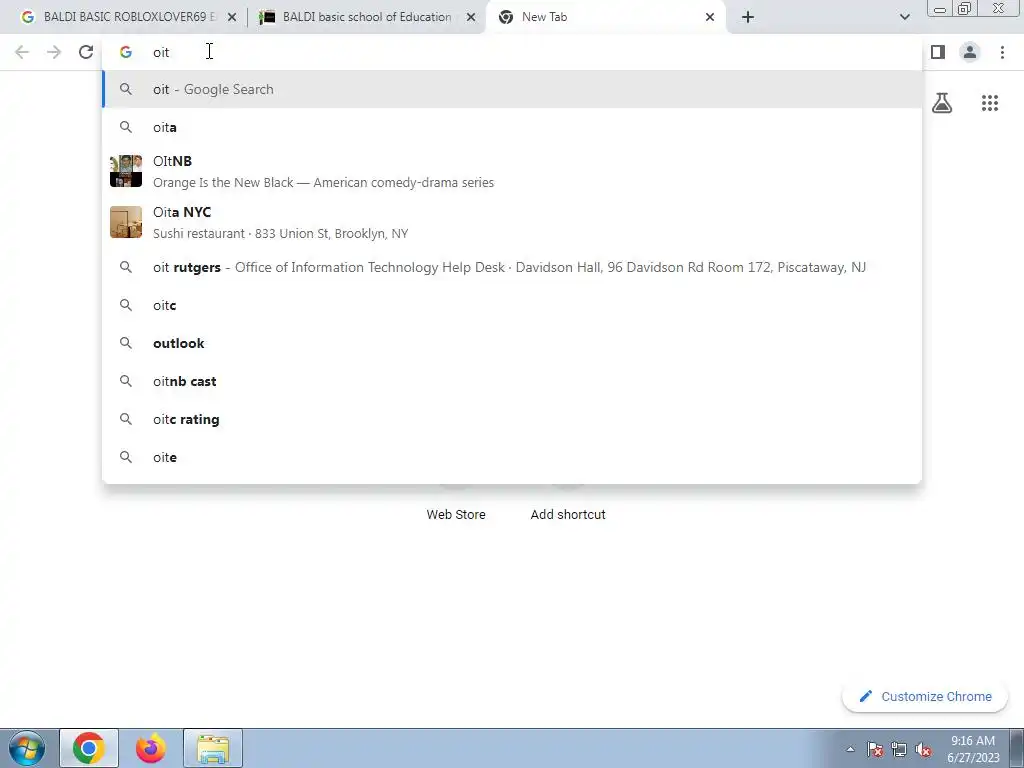Click the network tray icon
The image size is (1024, 768).
899,749
